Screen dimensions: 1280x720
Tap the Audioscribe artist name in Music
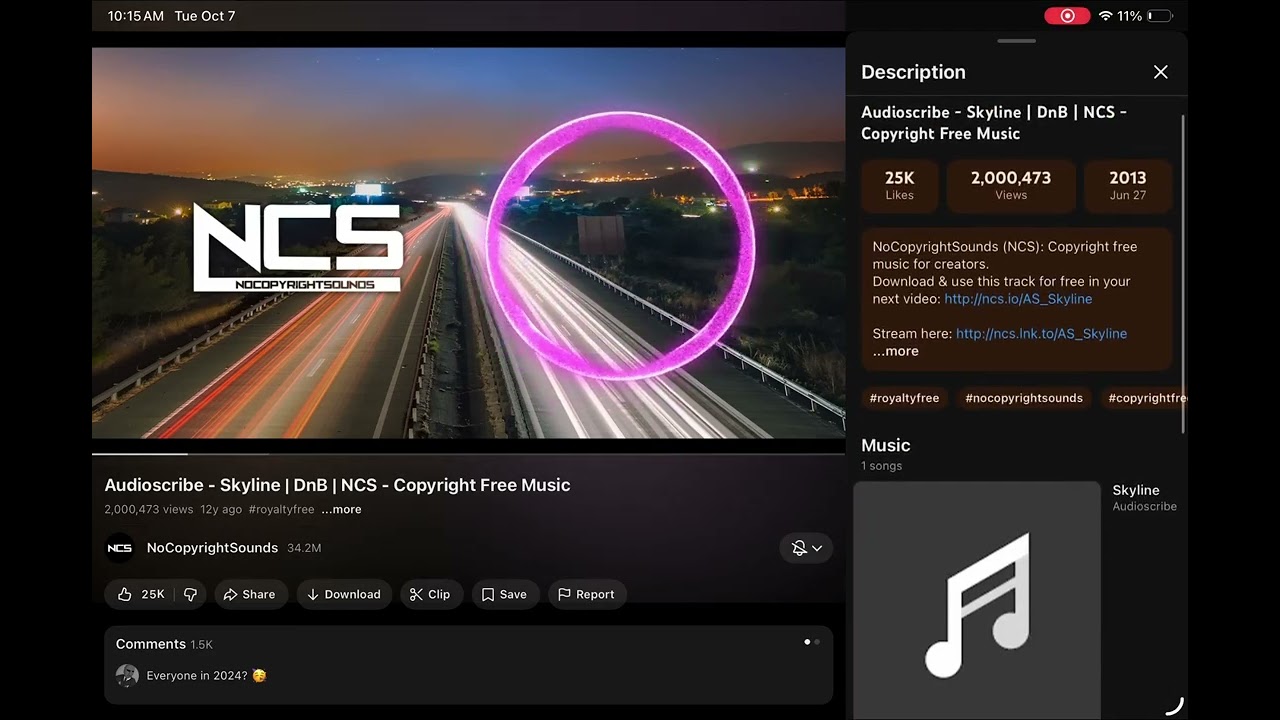[1144, 507]
